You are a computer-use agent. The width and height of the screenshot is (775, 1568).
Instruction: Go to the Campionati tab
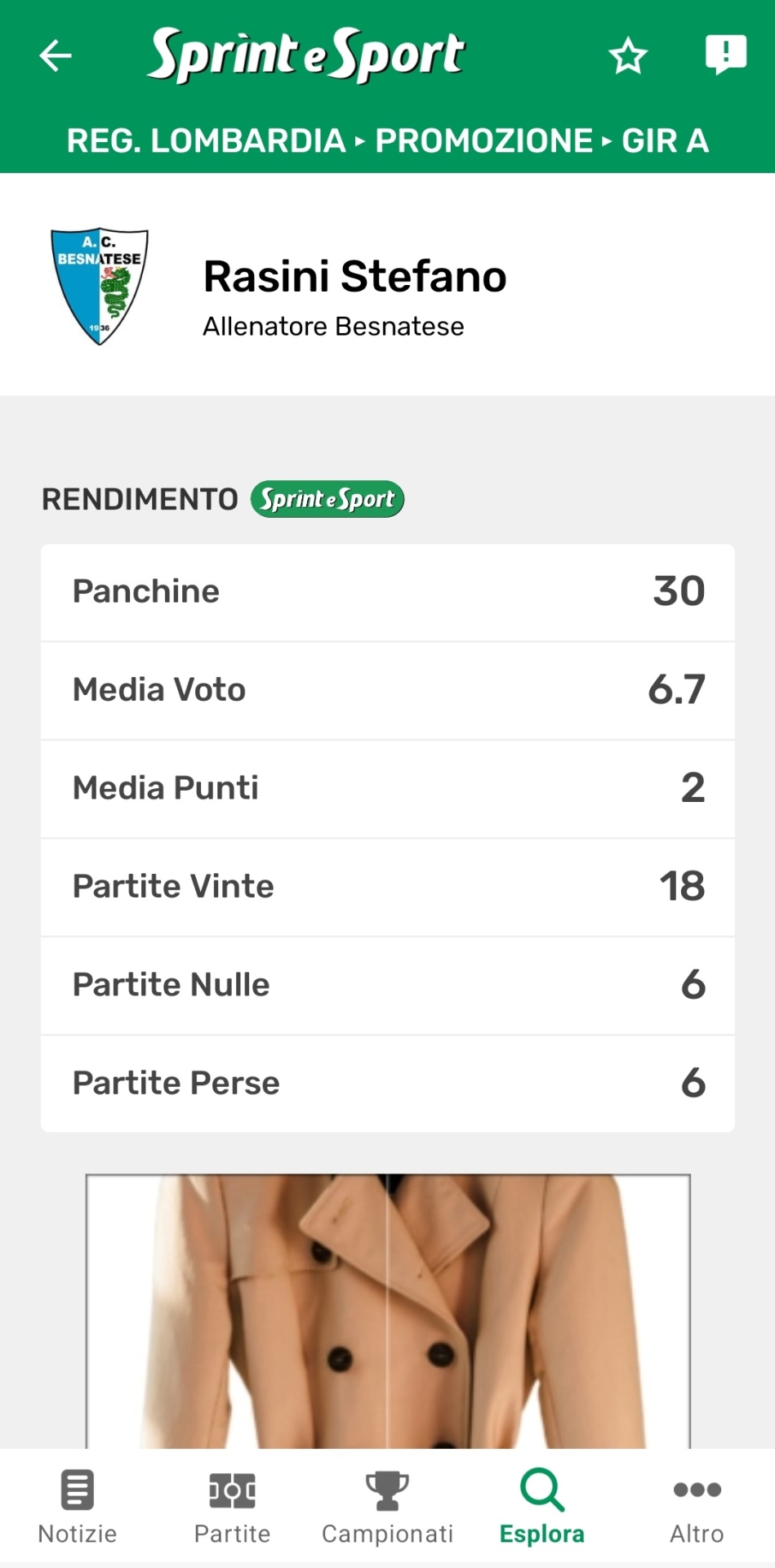[387, 1507]
